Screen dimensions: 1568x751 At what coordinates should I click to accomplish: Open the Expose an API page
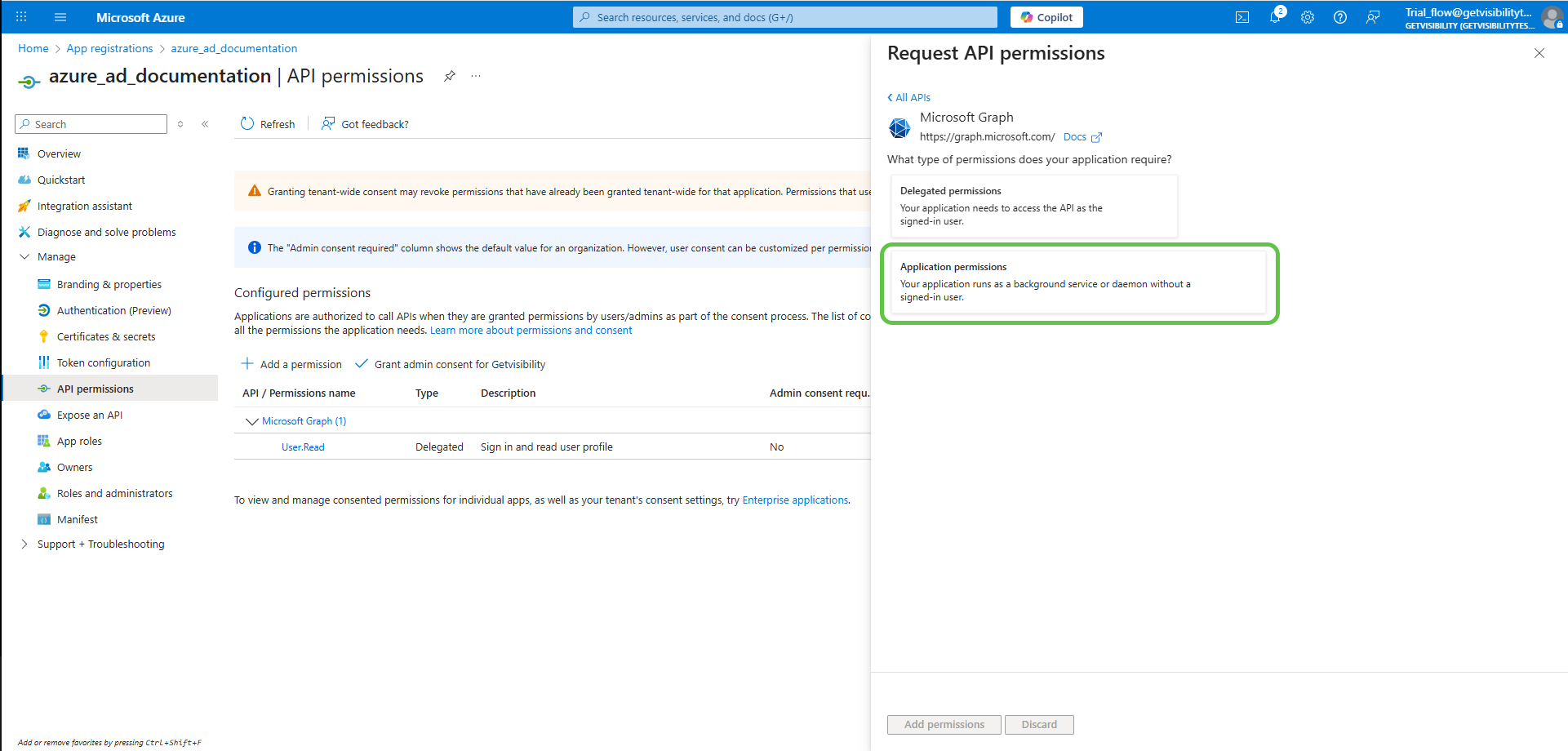pyautogui.click(x=90, y=415)
